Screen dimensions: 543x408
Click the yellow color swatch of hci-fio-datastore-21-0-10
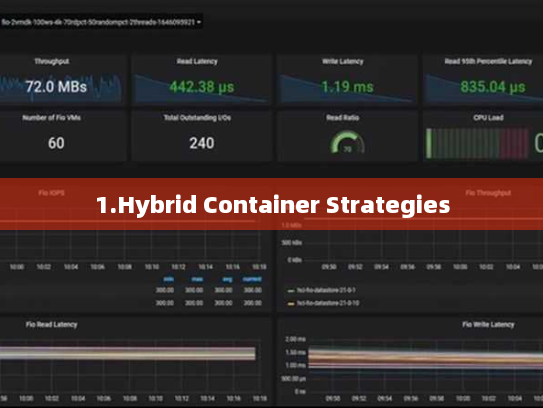click(291, 304)
